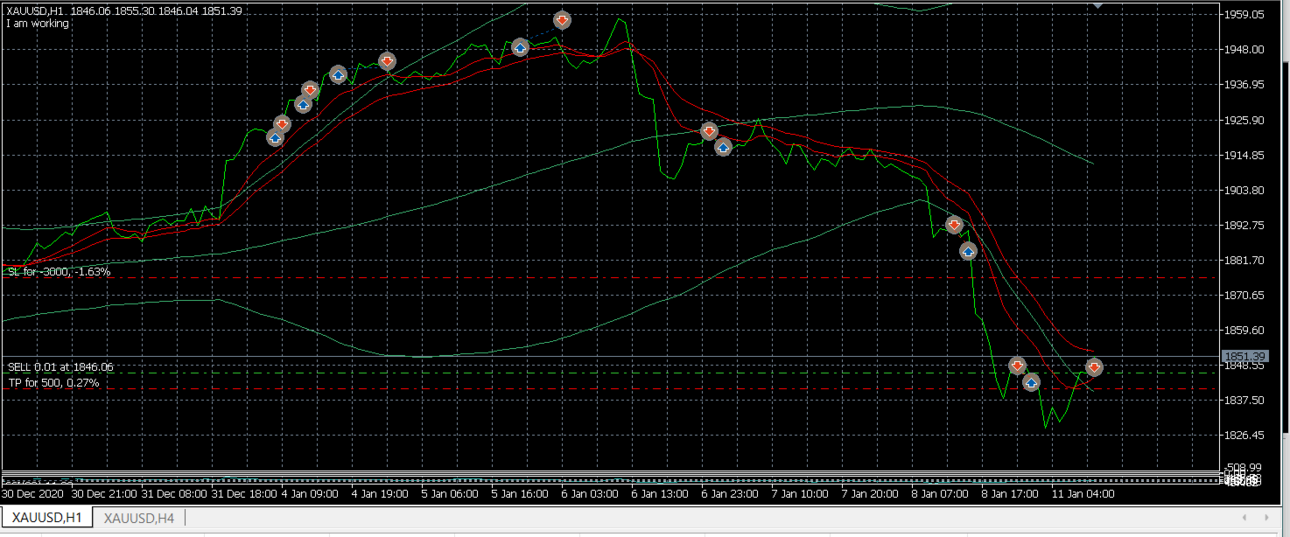1290x537 pixels.
Task: Select the red dashed stop loss line
Action: [610, 278]
